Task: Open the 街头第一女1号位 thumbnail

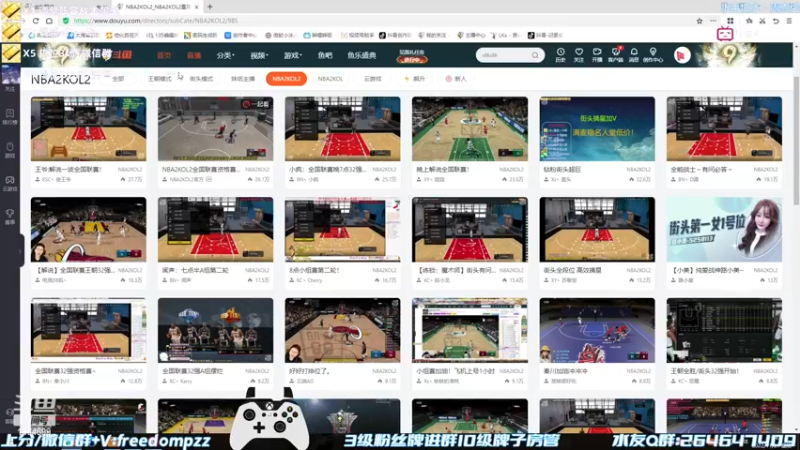Action: (724, 230)
